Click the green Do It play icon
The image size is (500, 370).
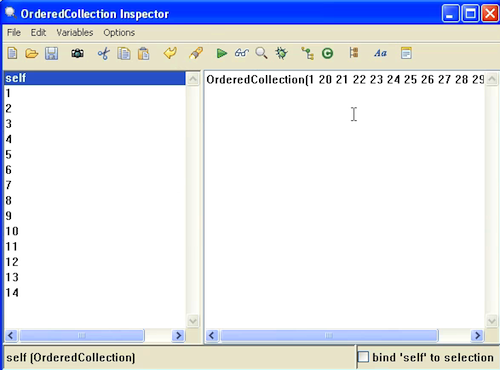coord(221,53)
